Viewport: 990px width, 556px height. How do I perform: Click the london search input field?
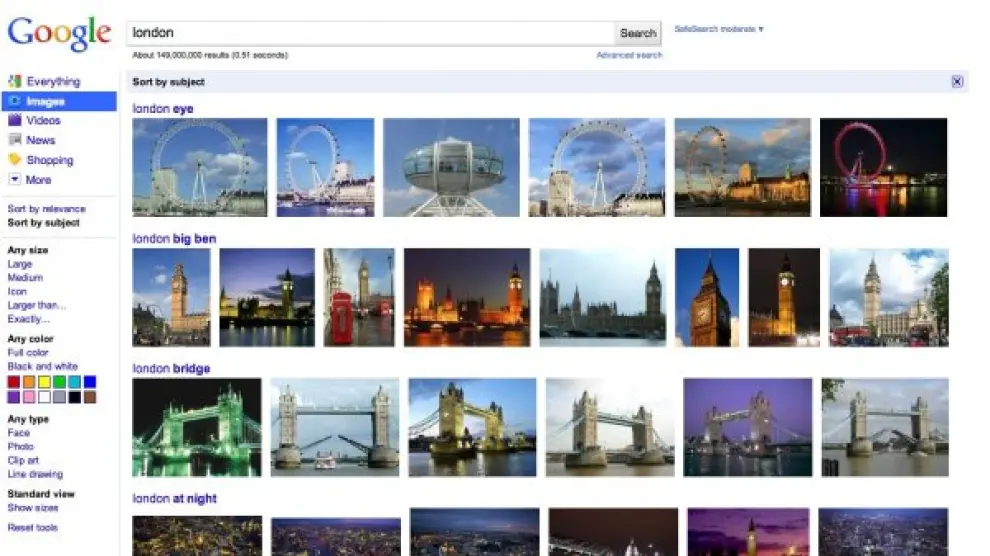click(370, 33)
